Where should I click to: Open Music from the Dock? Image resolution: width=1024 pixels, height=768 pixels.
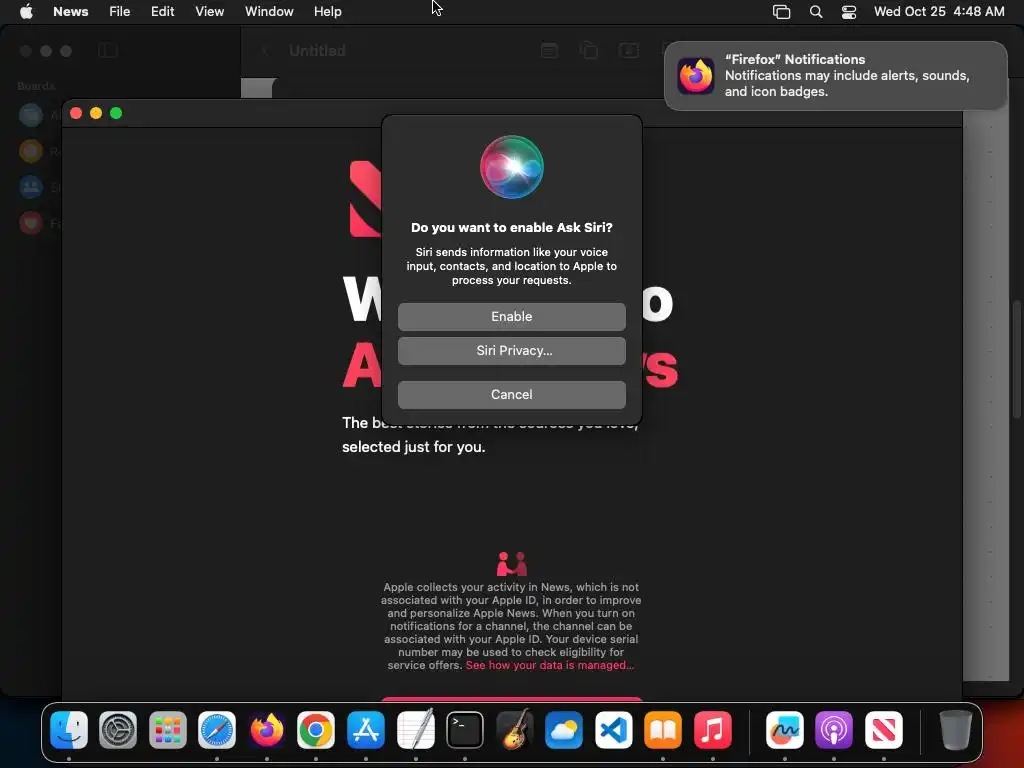(712, 729)
